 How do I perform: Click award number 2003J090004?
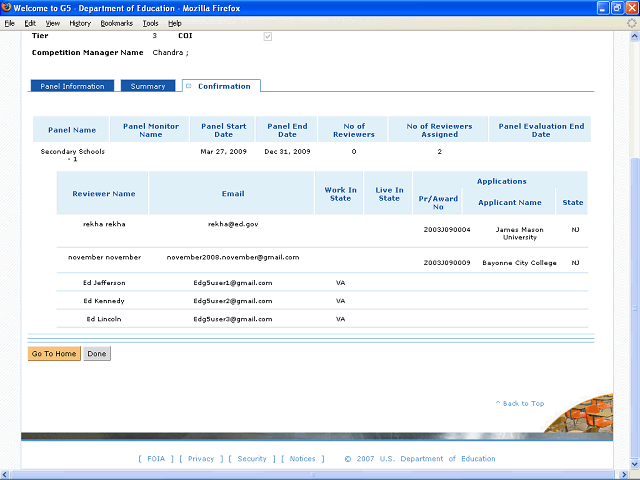pos(447,229)
